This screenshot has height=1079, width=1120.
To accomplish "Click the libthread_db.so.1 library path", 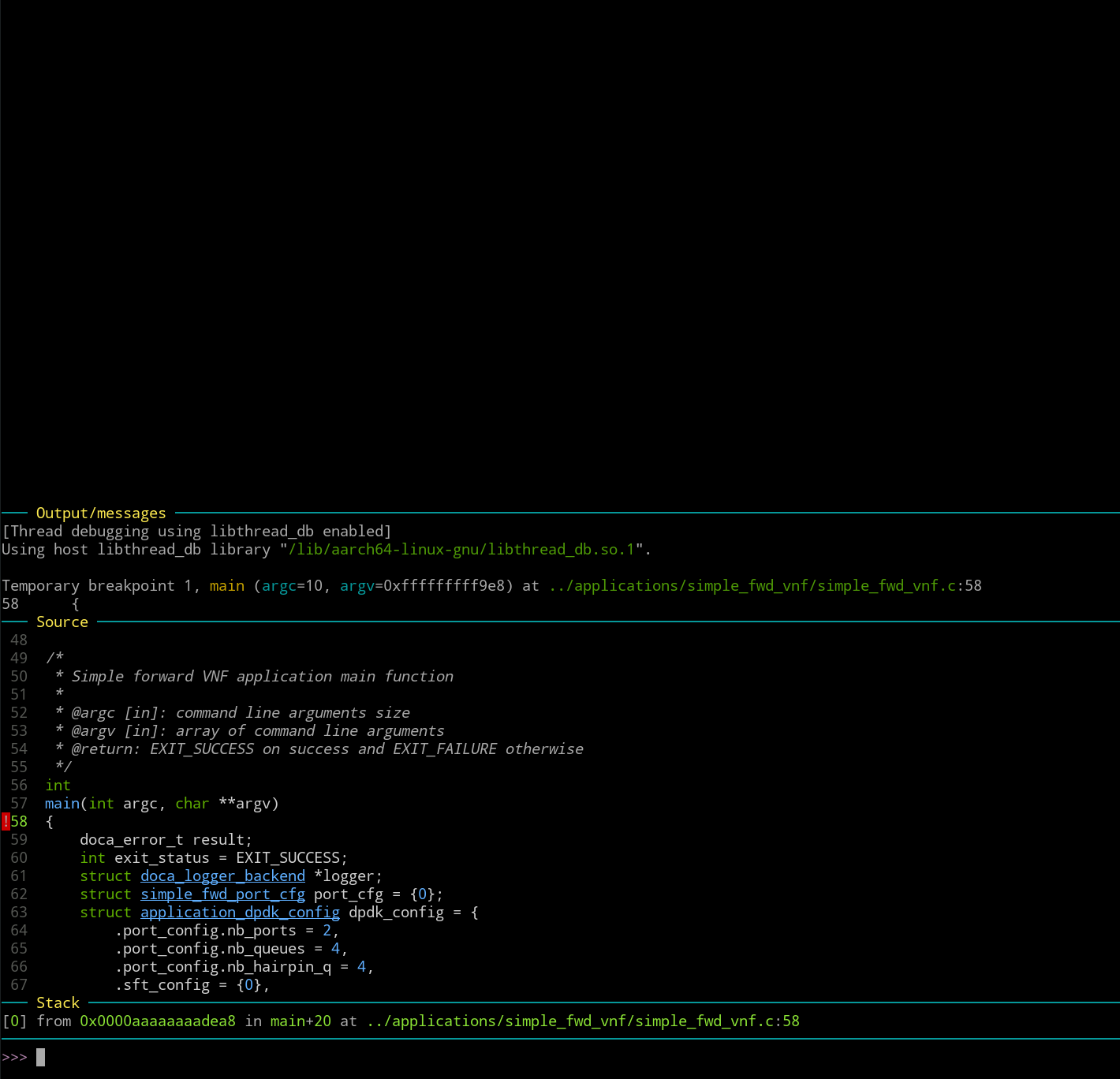I will point(461,550).
